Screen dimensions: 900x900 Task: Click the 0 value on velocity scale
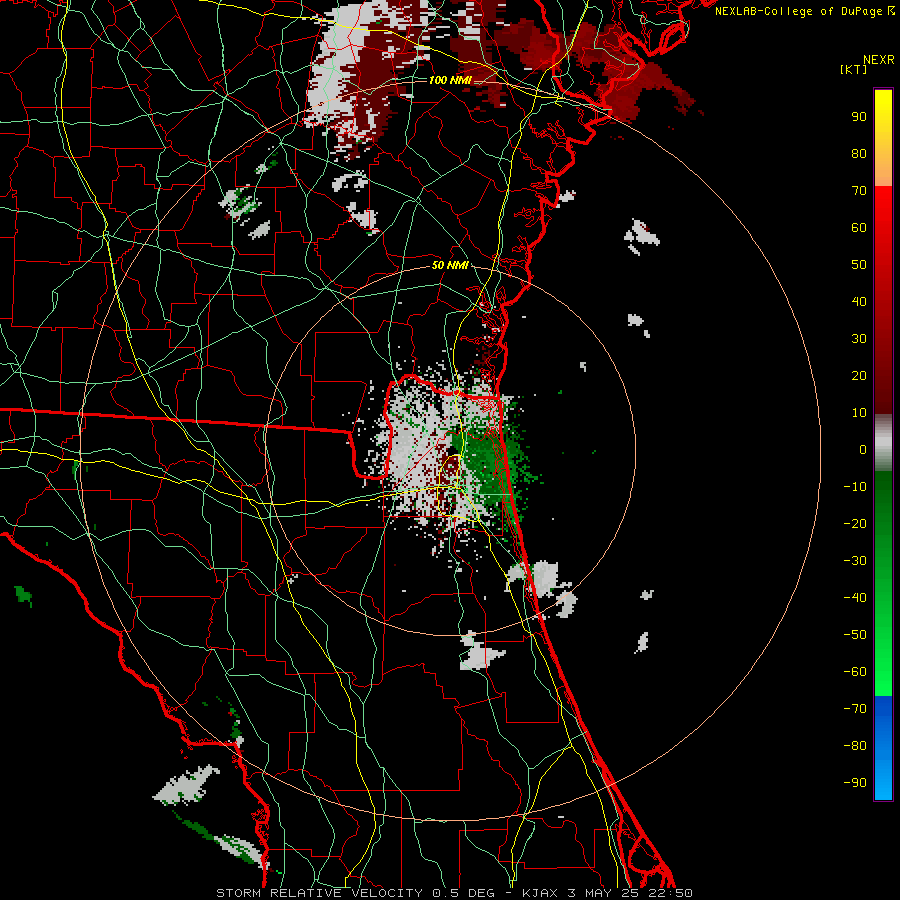coord(863,450)
